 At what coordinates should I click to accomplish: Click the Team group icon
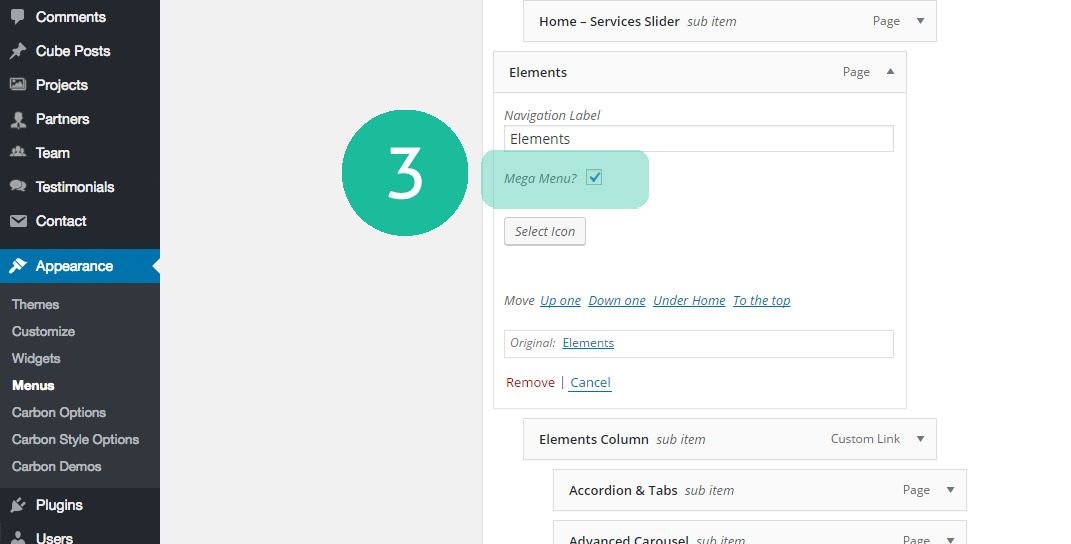(18, 153)
